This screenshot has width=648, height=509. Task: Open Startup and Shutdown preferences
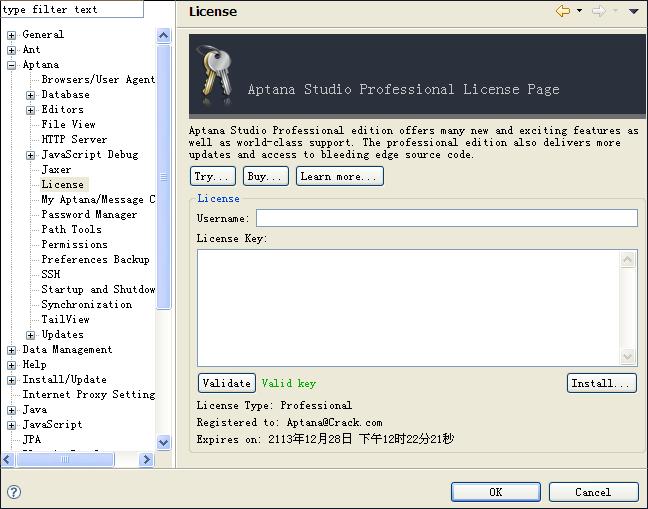pyautogui.click(x=98, y=289)
